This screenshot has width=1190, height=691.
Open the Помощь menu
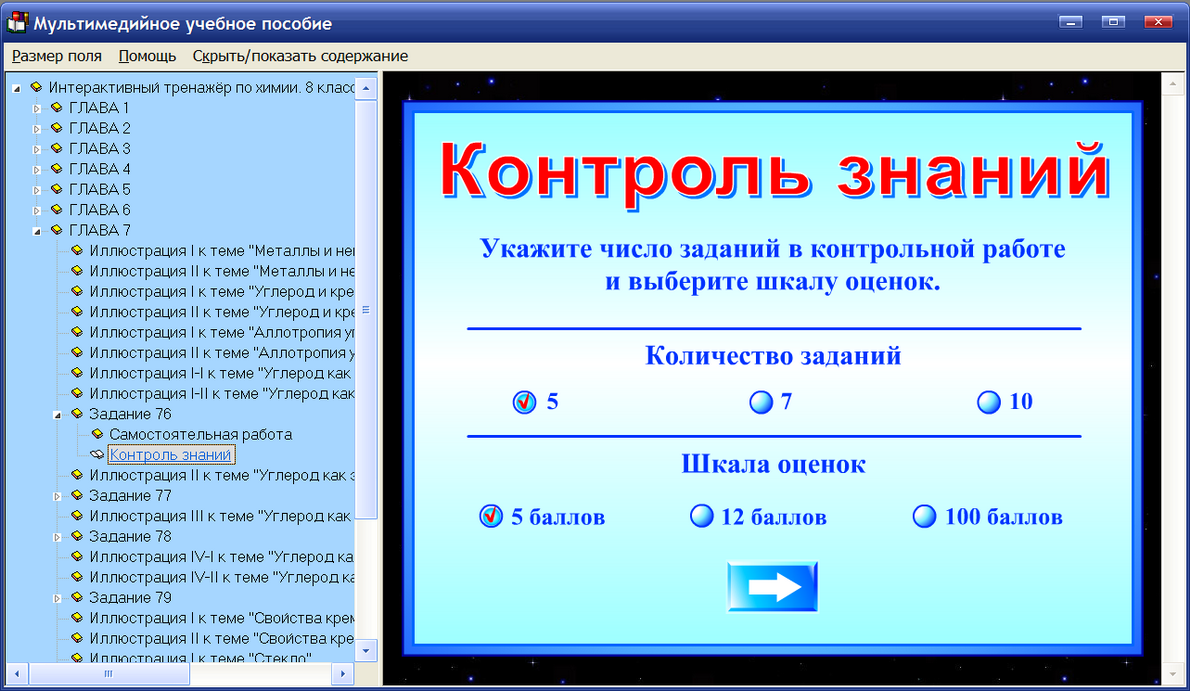pyautogui.click(x=146, y=56)
